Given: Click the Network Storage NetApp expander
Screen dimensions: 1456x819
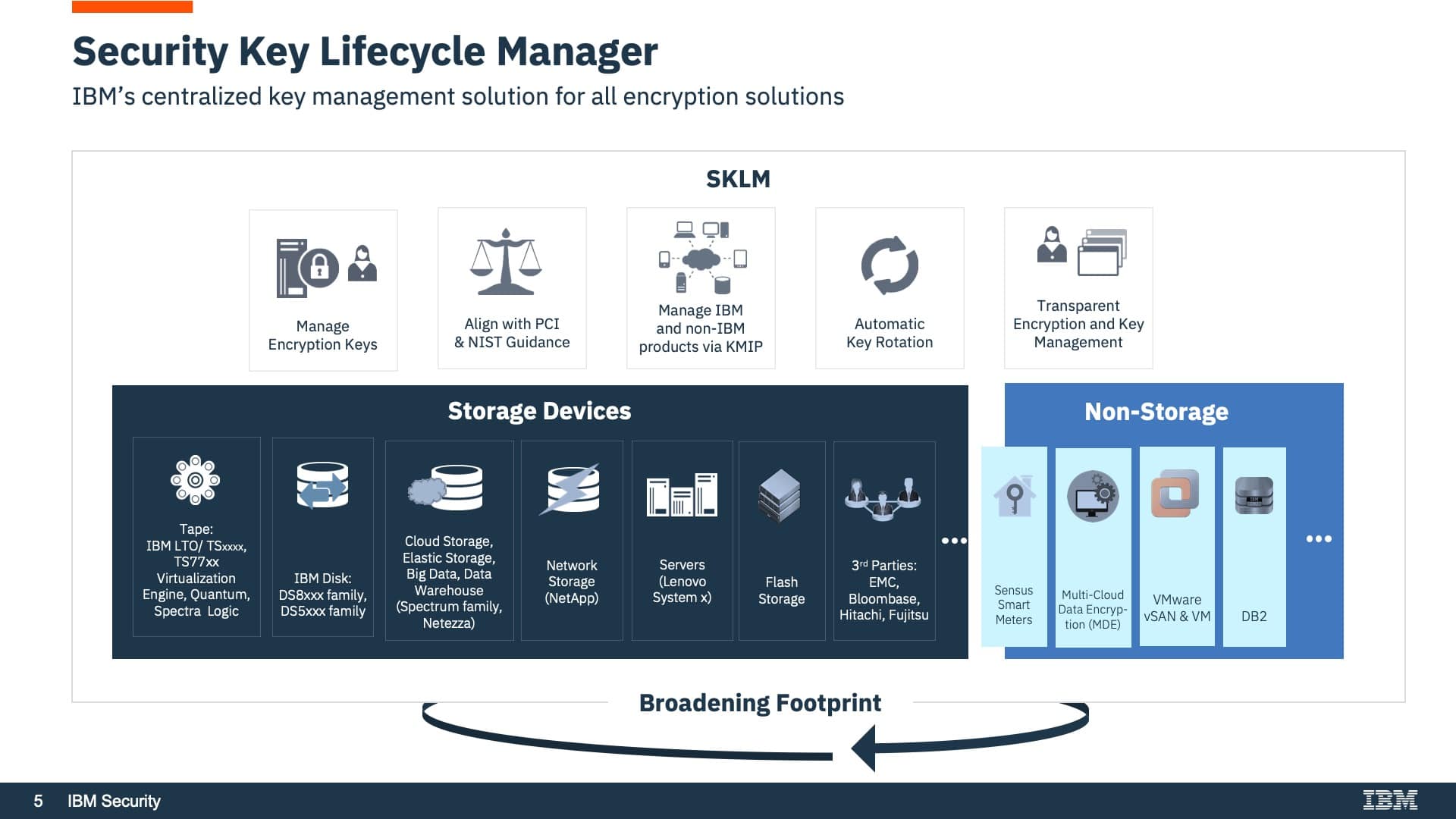Looking at the screenshot, I should click(x=573, y=540).
